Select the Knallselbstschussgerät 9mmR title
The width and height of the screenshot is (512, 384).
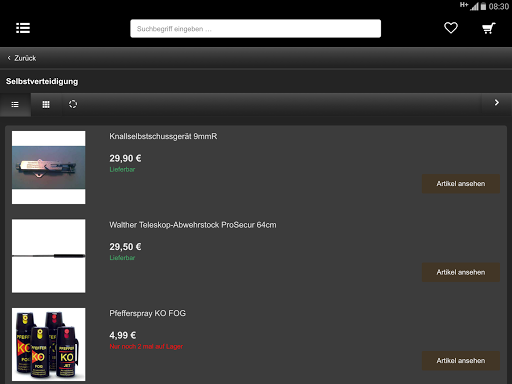163,136
